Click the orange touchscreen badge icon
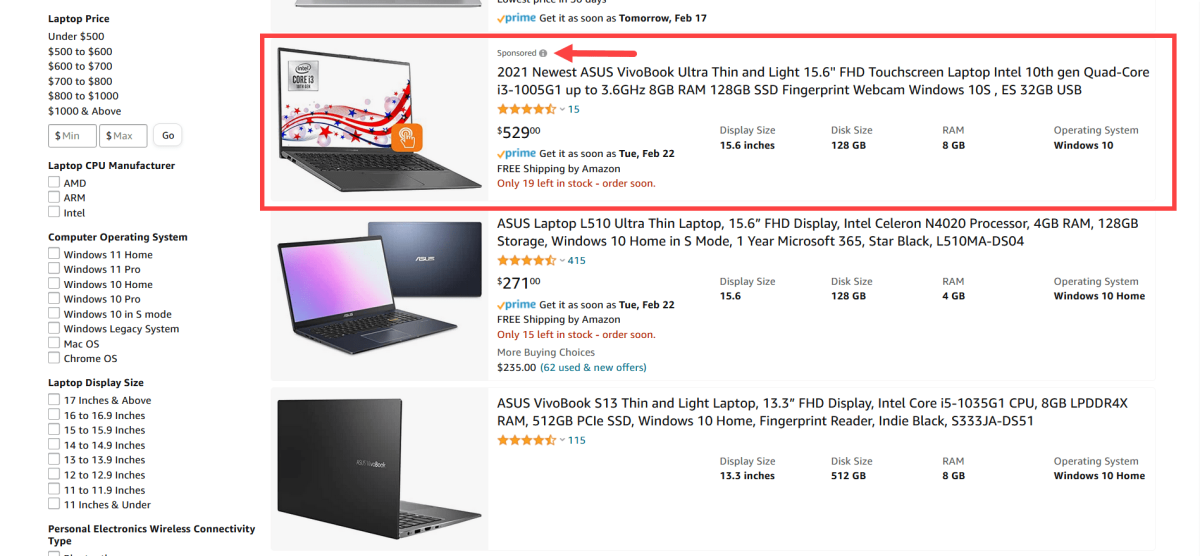This screenshot has width=1200, height=556. (407, 137)
